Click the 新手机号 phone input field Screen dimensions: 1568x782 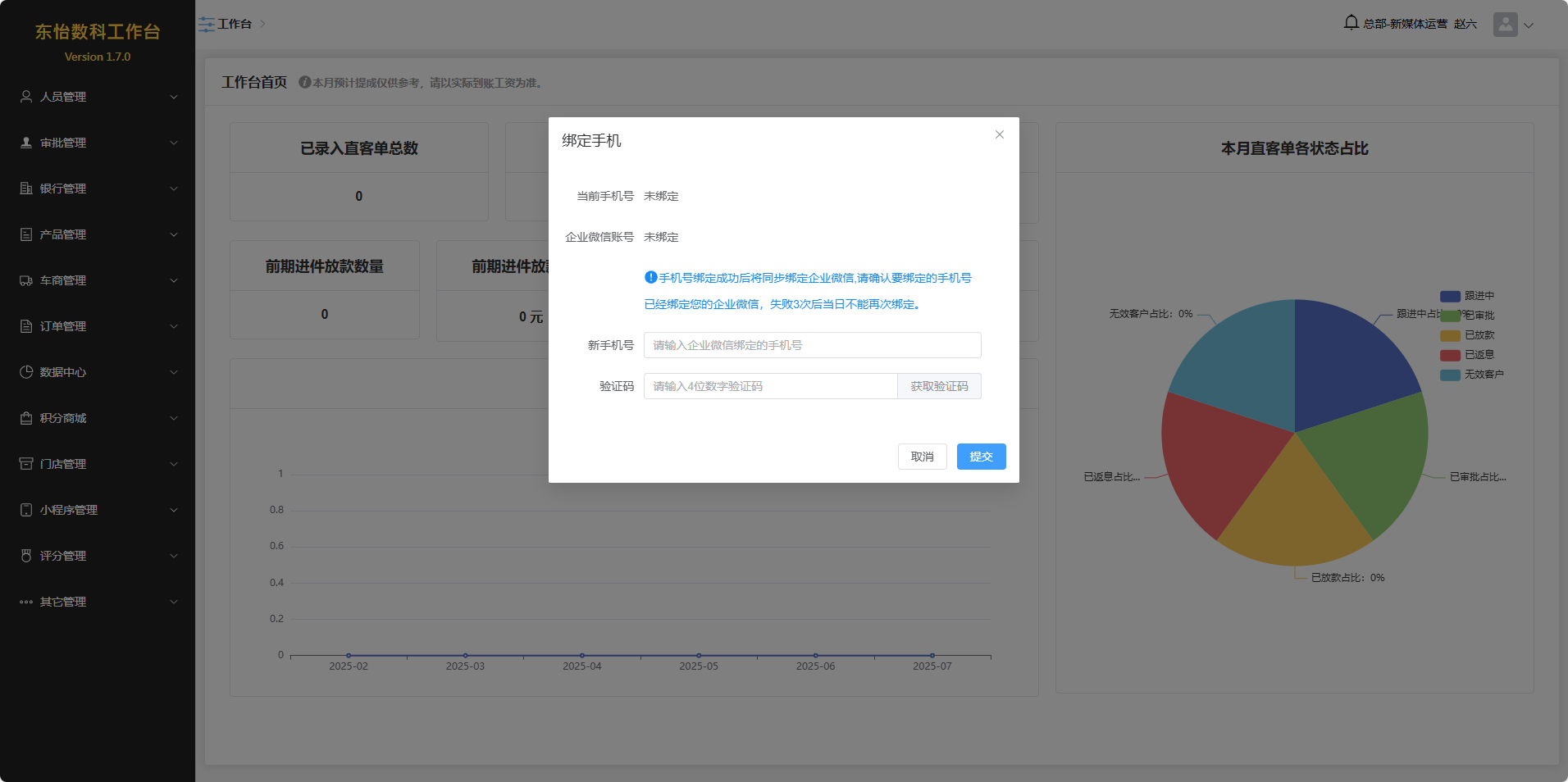(x=812, y=345)
